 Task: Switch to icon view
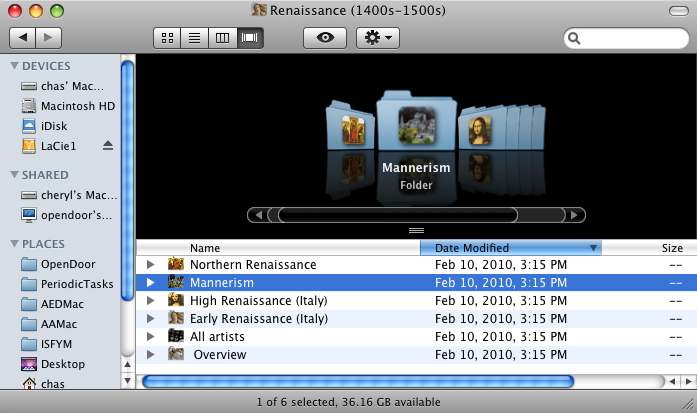point(167,38)
